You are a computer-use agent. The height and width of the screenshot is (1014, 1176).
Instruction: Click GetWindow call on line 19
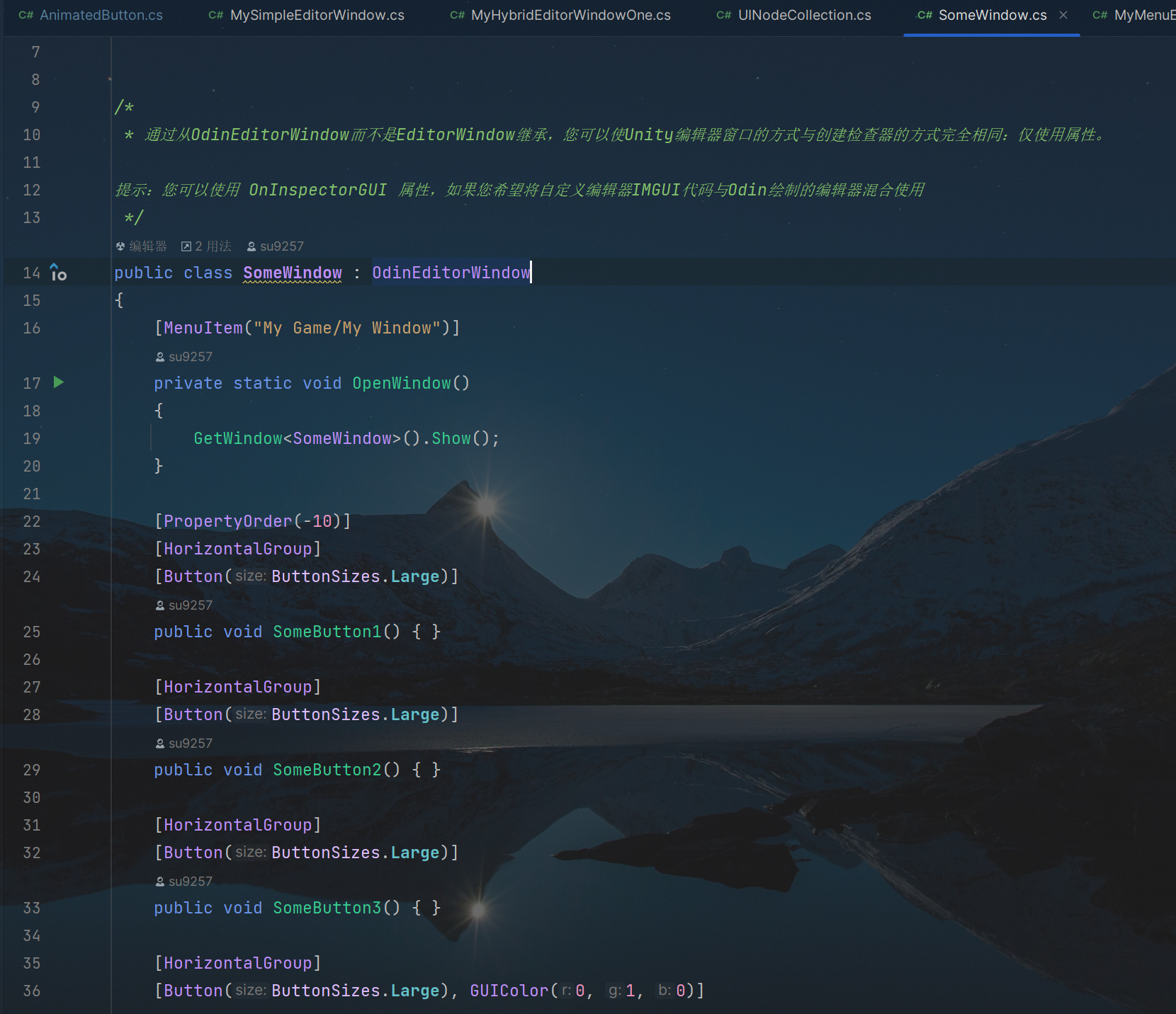pyautogui.click(x=238, y=438)
